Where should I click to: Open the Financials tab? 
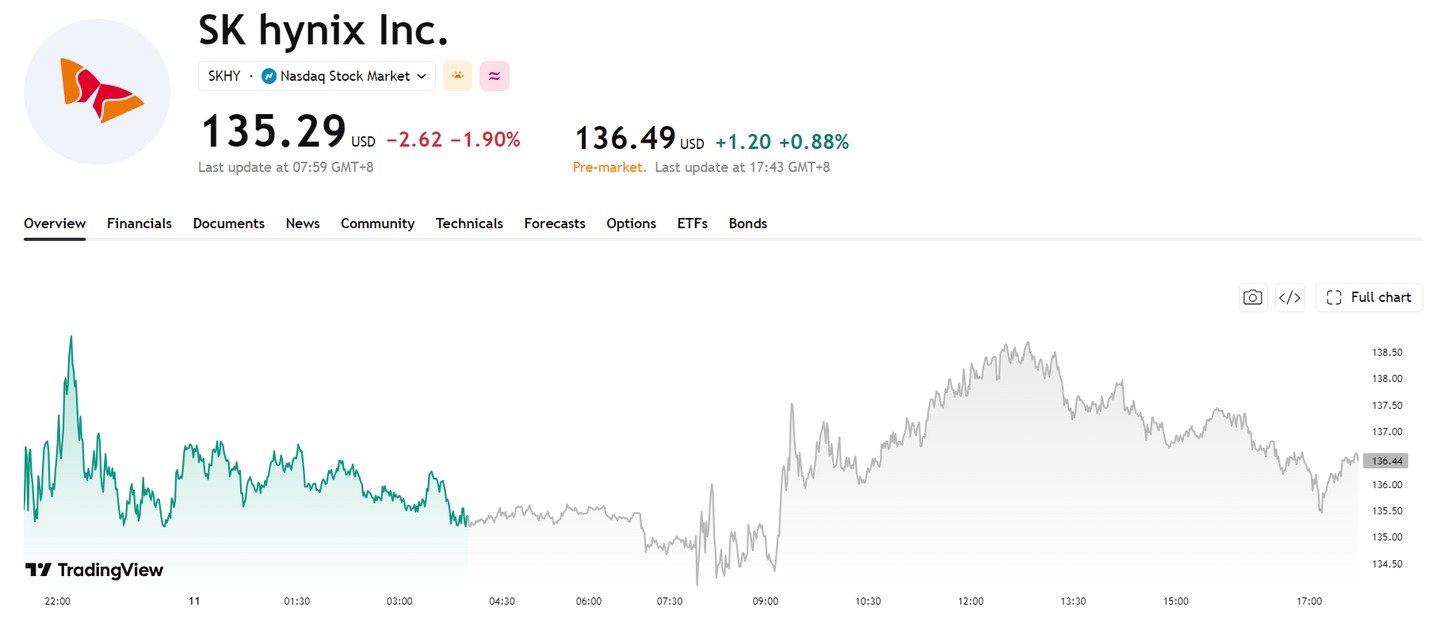click(x=139, y=223)
